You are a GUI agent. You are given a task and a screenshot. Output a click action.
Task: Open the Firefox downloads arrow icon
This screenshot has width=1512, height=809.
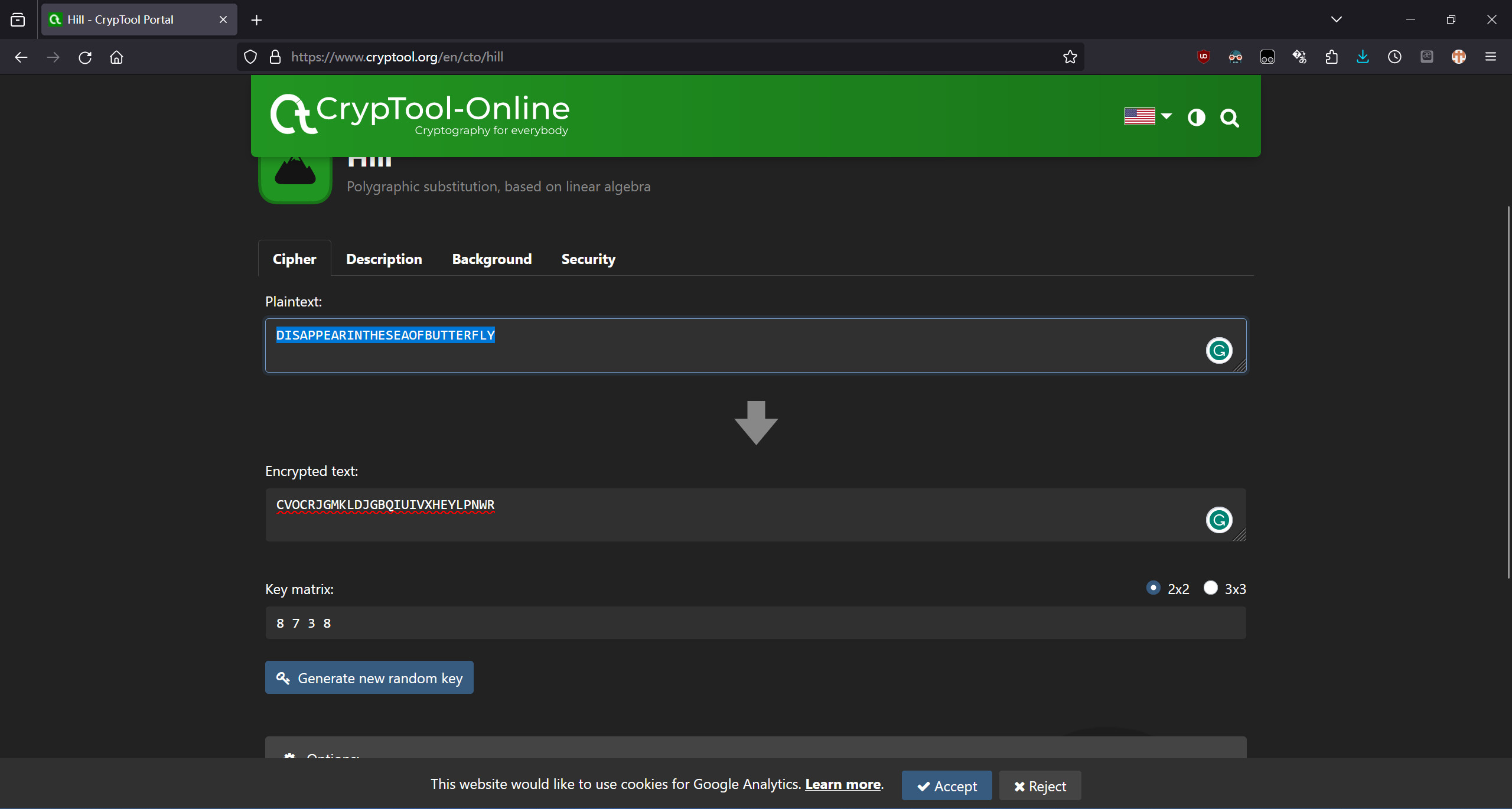1363,57
